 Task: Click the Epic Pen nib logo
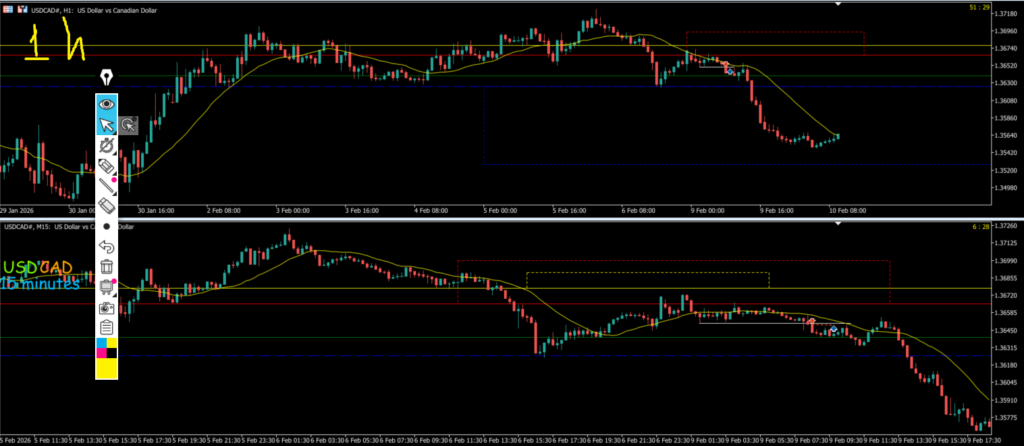tap(106, 77)
